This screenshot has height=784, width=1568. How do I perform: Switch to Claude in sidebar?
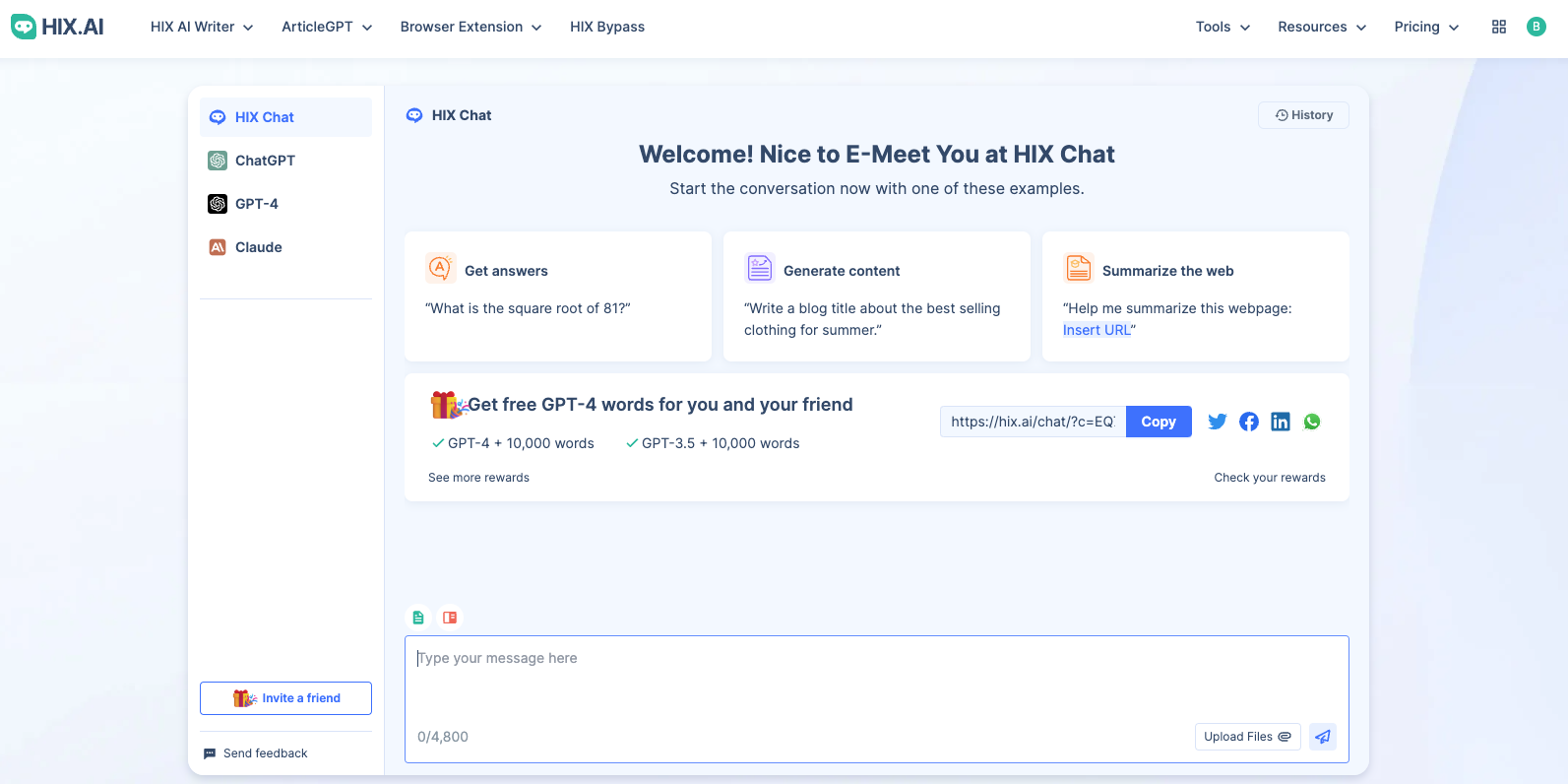coord(285,247)
